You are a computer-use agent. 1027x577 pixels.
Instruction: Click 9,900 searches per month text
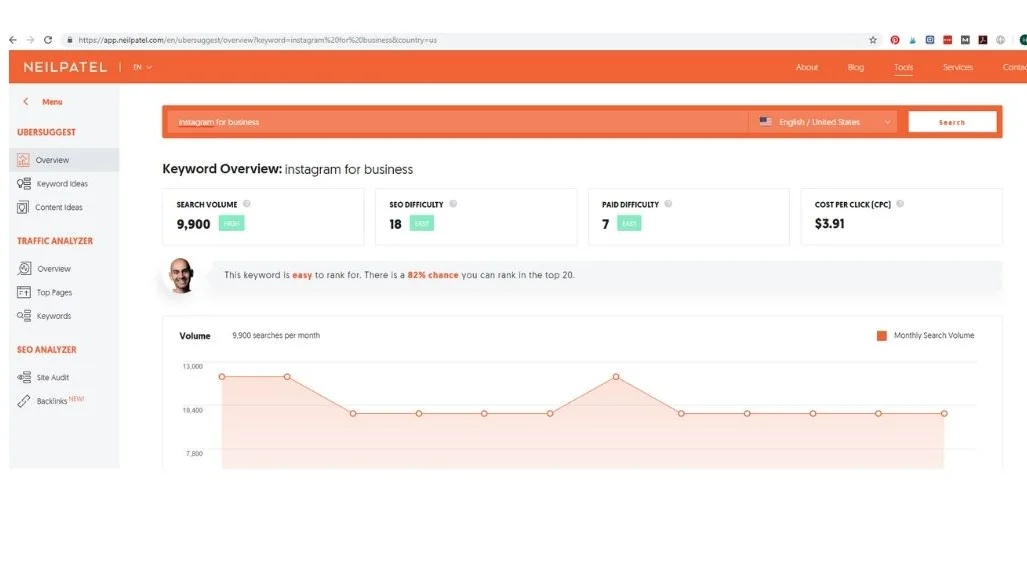click(276, 335)
